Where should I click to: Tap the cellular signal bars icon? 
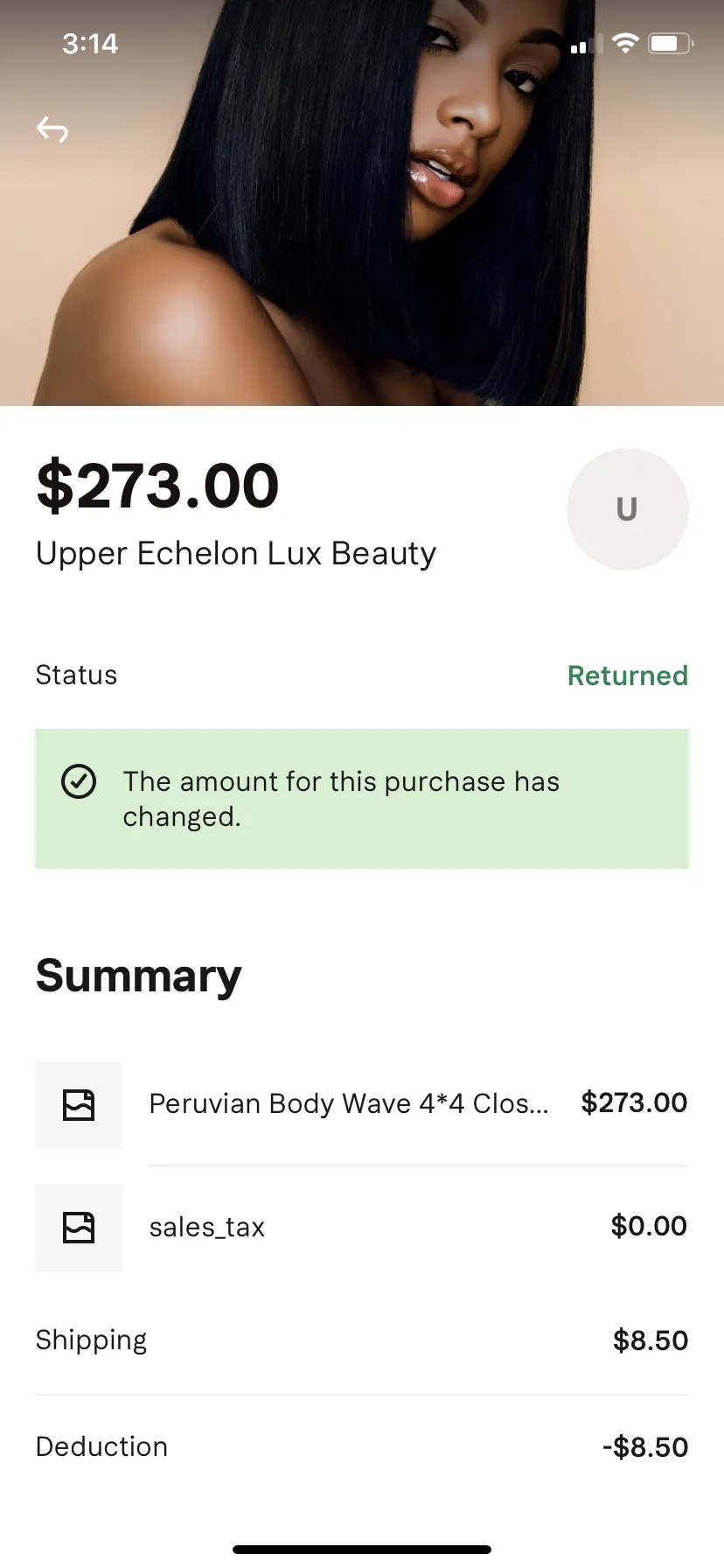[x=587, y=44]
